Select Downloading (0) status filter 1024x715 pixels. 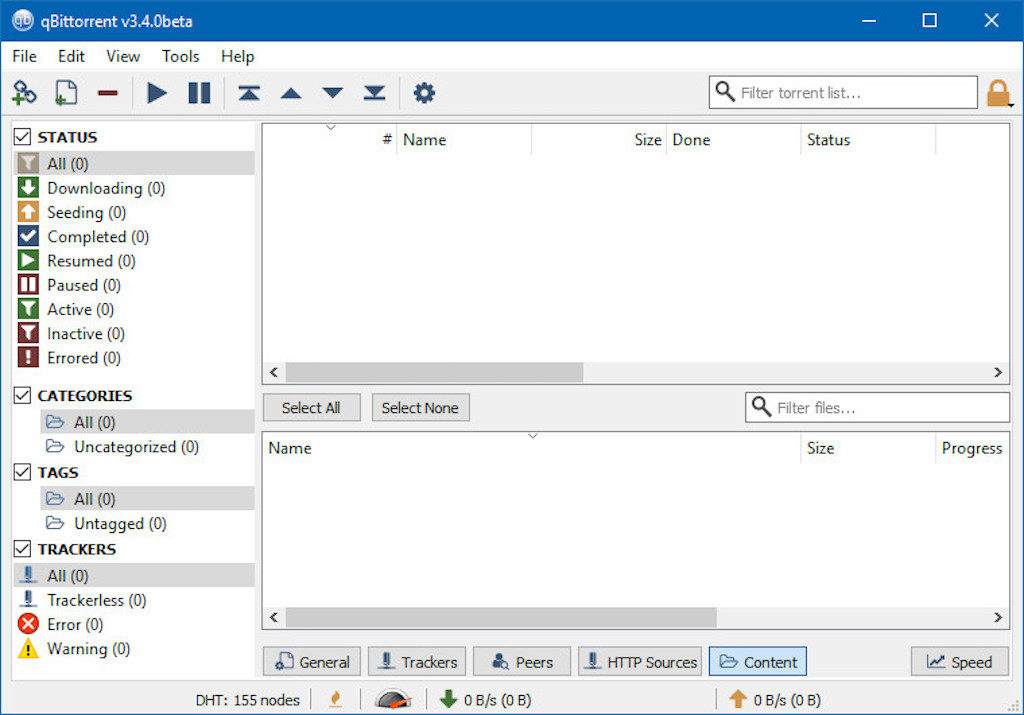(134, 188)
